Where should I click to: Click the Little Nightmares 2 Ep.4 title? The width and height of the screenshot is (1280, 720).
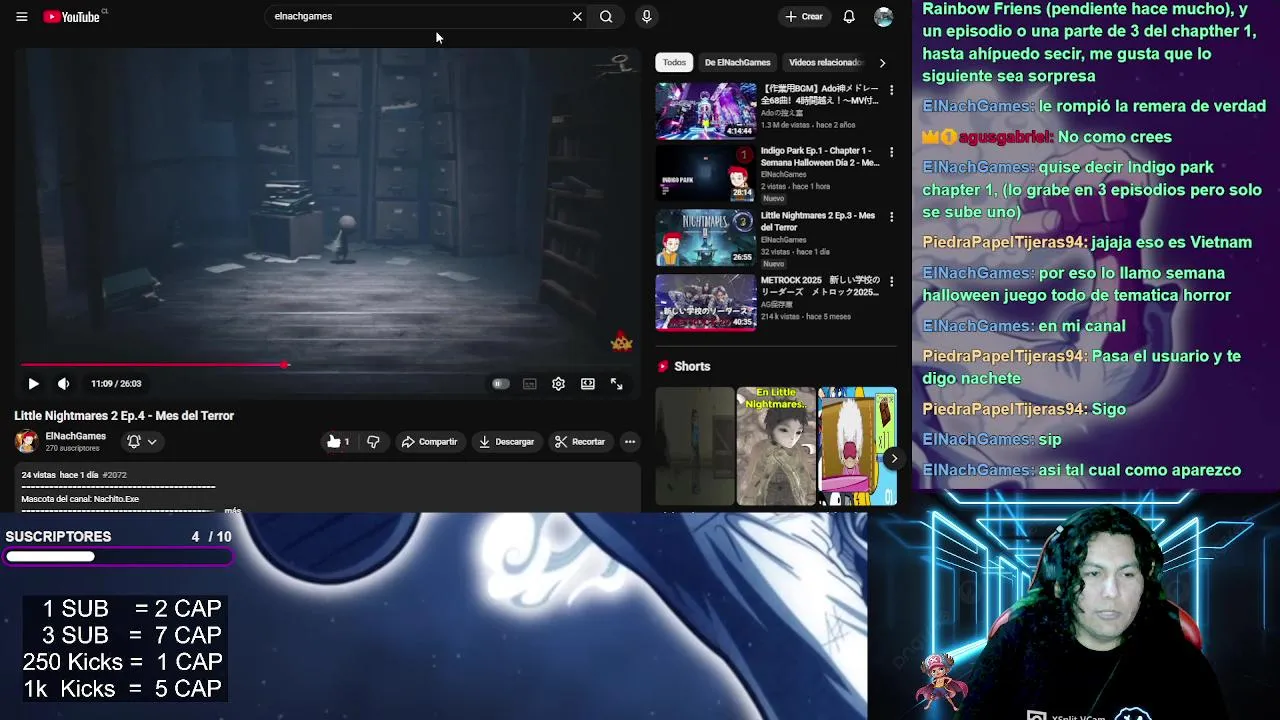(x=124, y=416)
